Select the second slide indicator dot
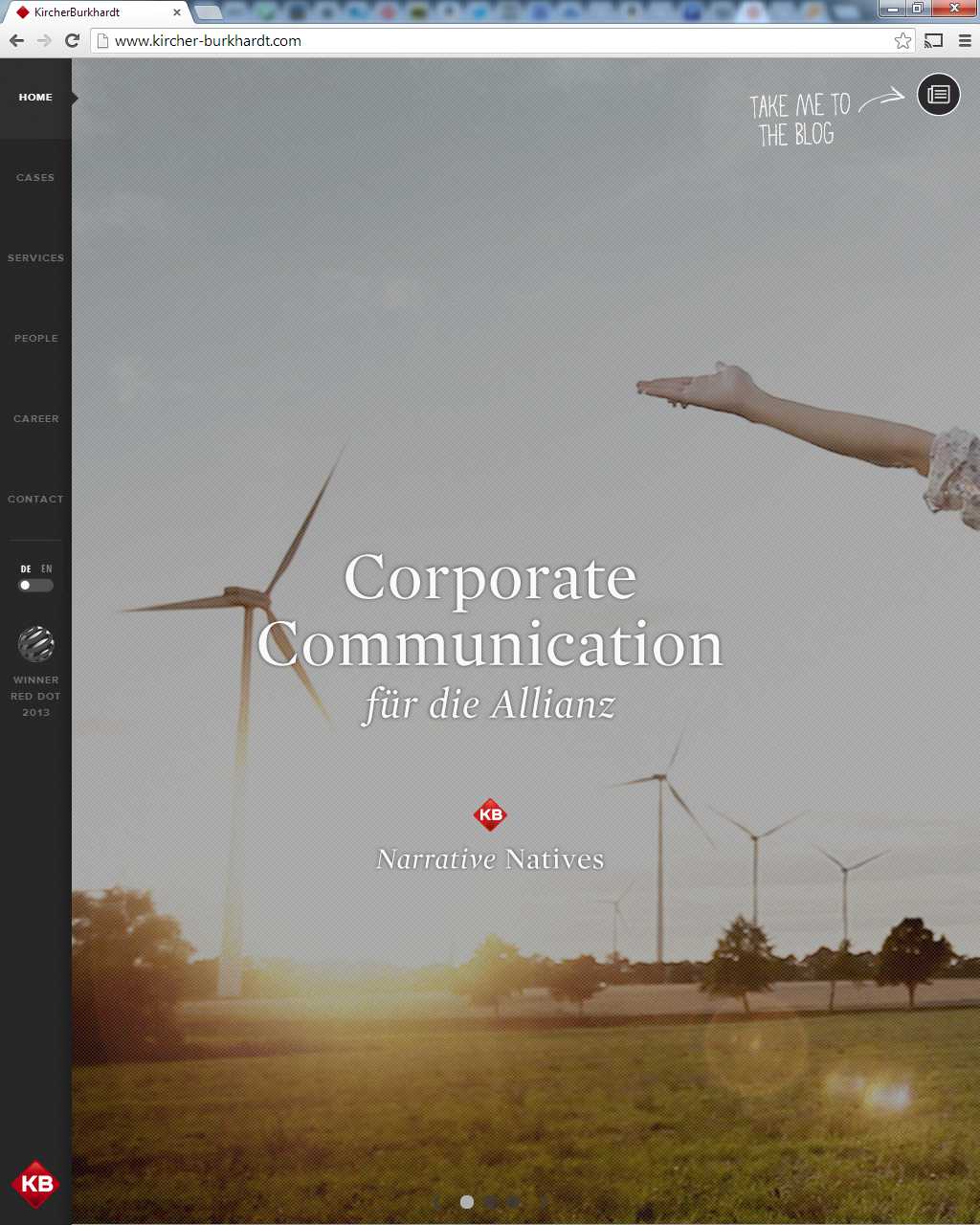The height and width of the screenshot is (1225, 980). coord(490,1202)
